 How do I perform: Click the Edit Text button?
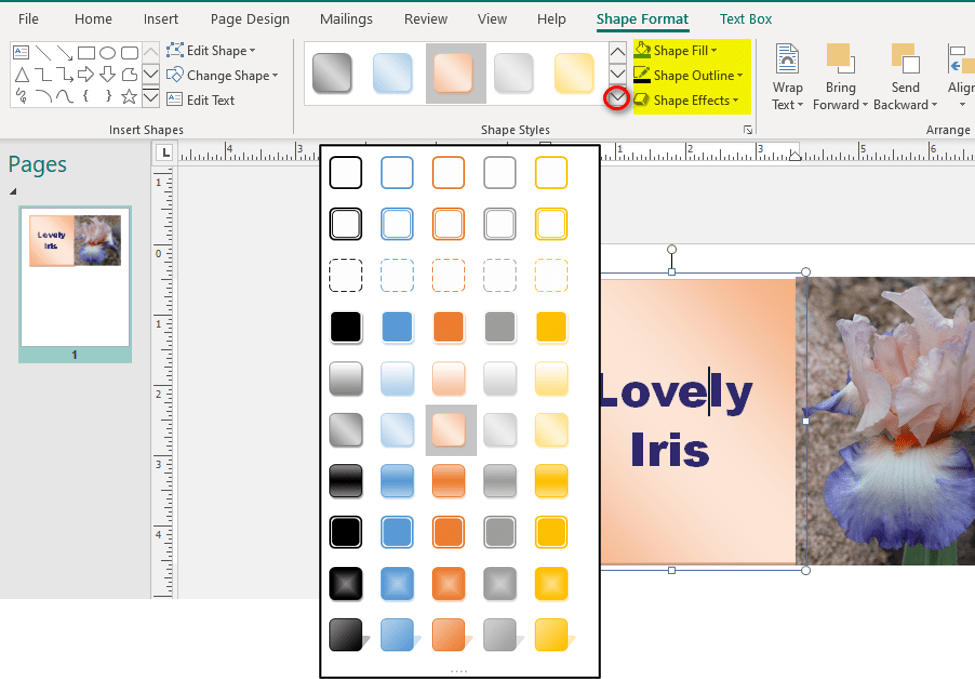pyautogui.click(x=201, y=100)
